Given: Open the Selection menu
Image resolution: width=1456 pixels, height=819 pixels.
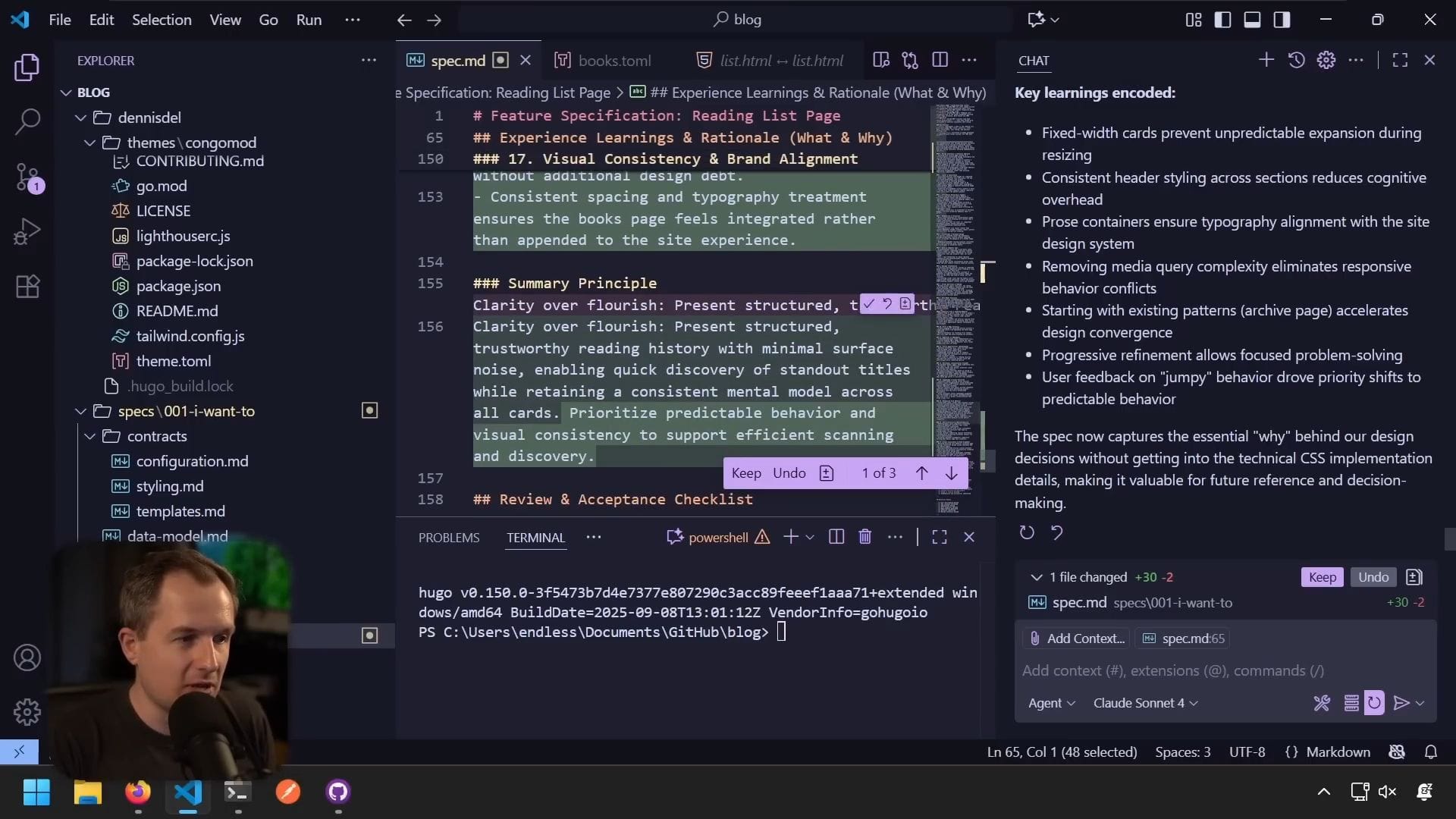Looking at the screenshot, I should [x=162, y=20].
